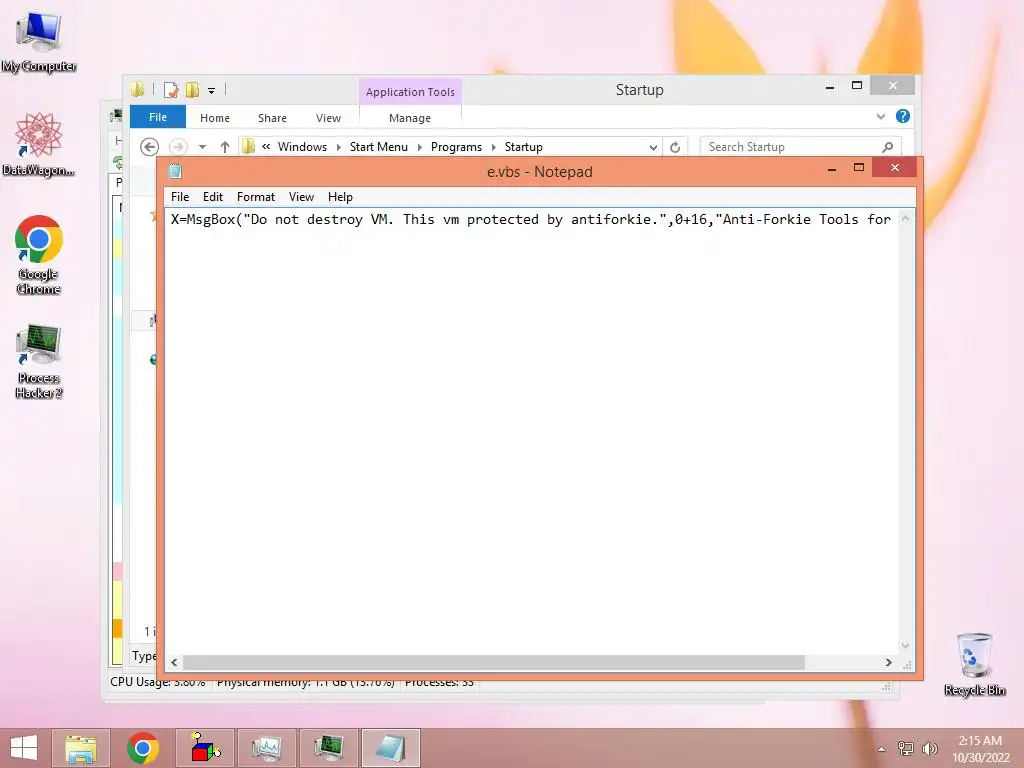Click the Notepad horizontal scrollbar thumb

tap(493, 662)
